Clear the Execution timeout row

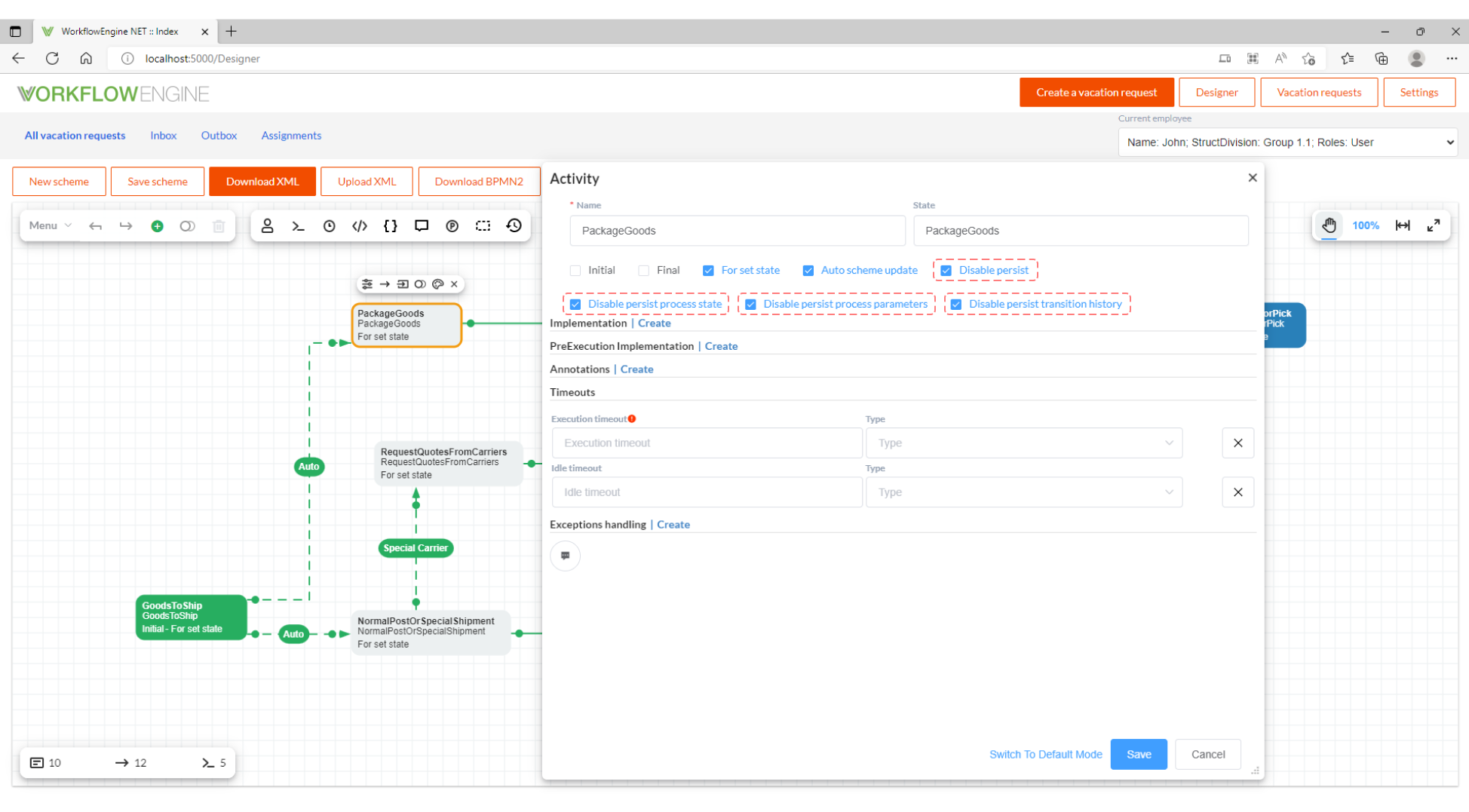[x=1237, y=443]
